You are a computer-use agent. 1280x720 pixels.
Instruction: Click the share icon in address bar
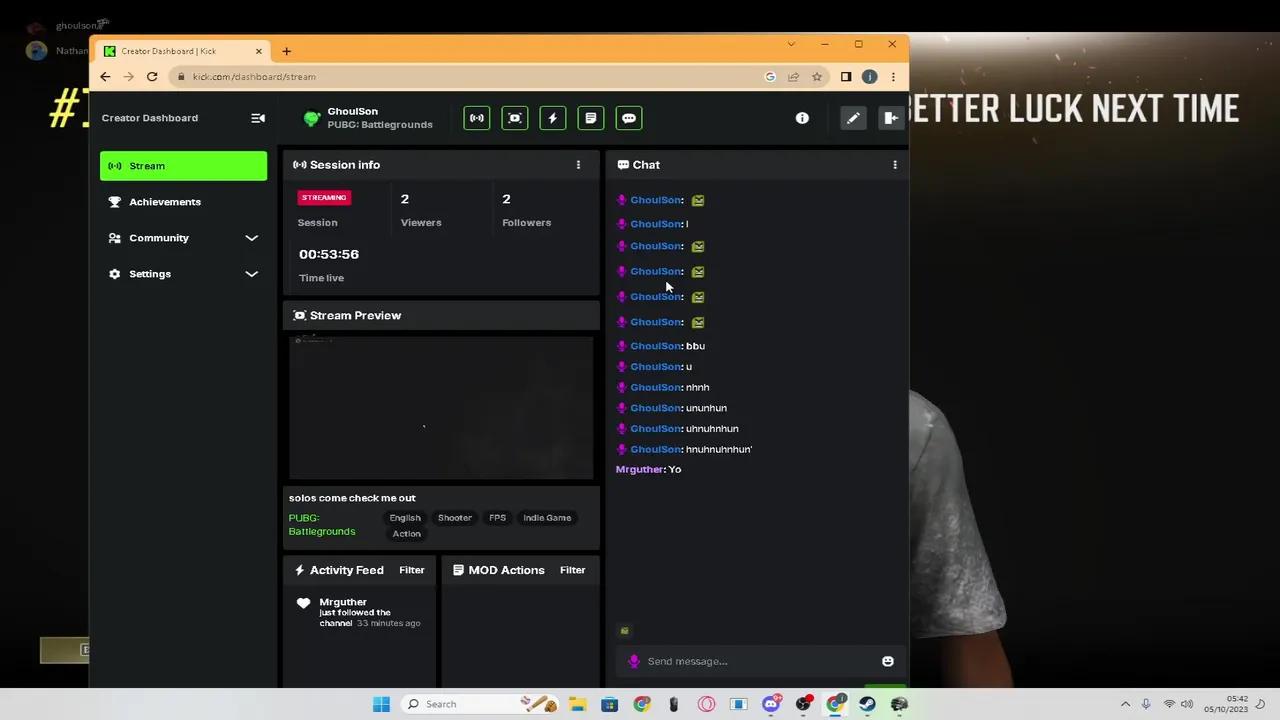793,77
